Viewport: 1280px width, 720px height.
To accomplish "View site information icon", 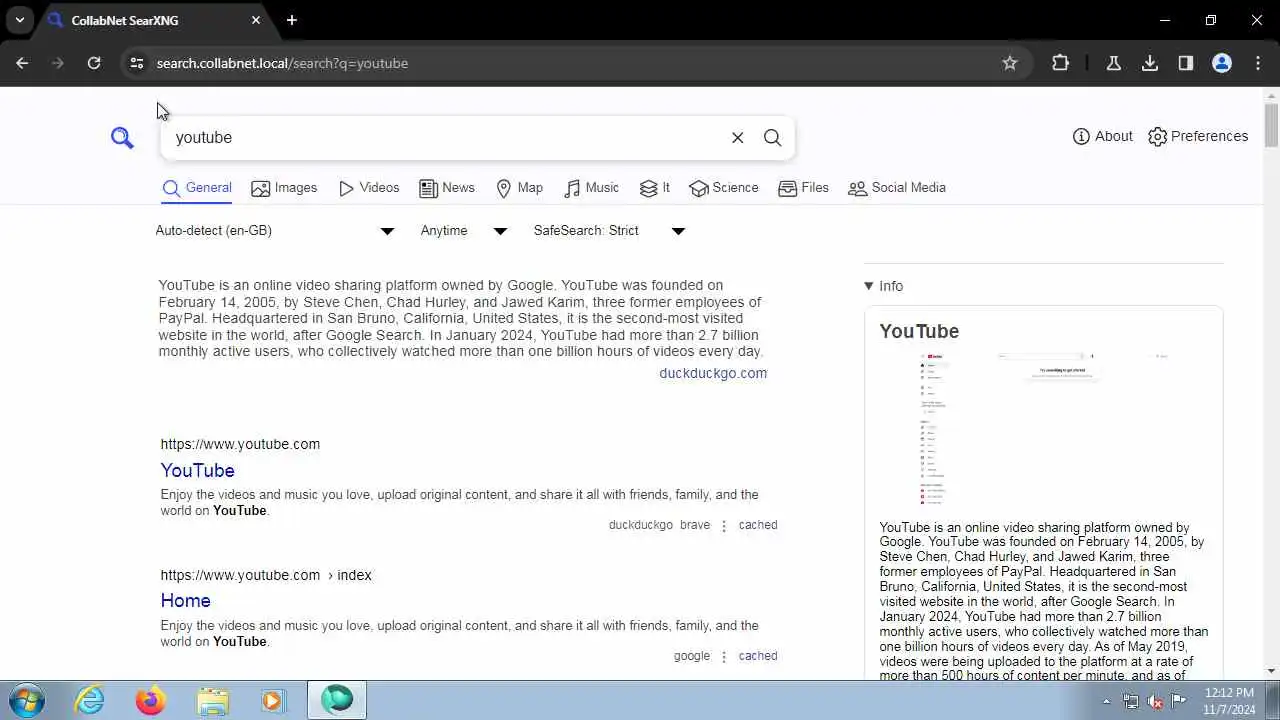I will pyautogui.click(x=137, y=63).
